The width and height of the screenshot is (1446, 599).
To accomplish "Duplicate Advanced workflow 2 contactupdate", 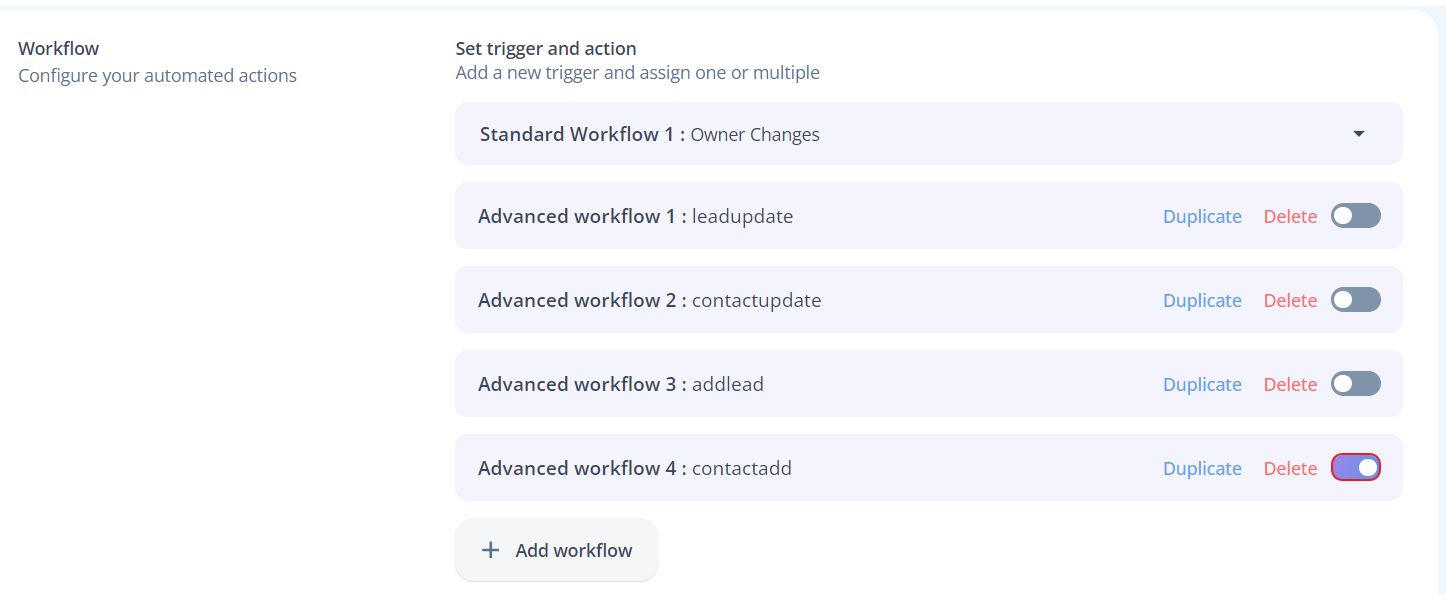I will [x=1202, y=300].
